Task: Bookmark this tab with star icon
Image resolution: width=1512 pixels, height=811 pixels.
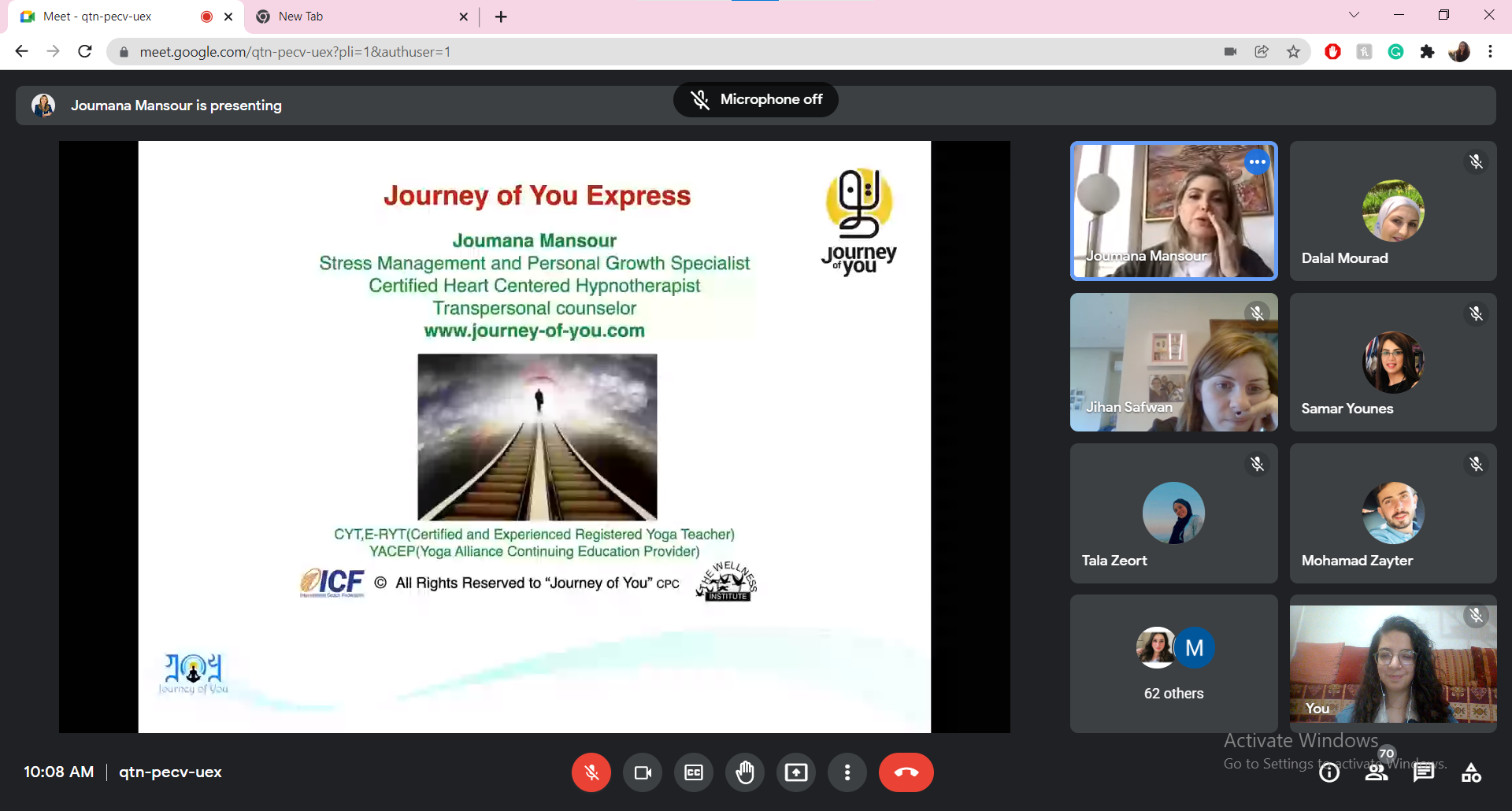Action: coord(1293,52)
